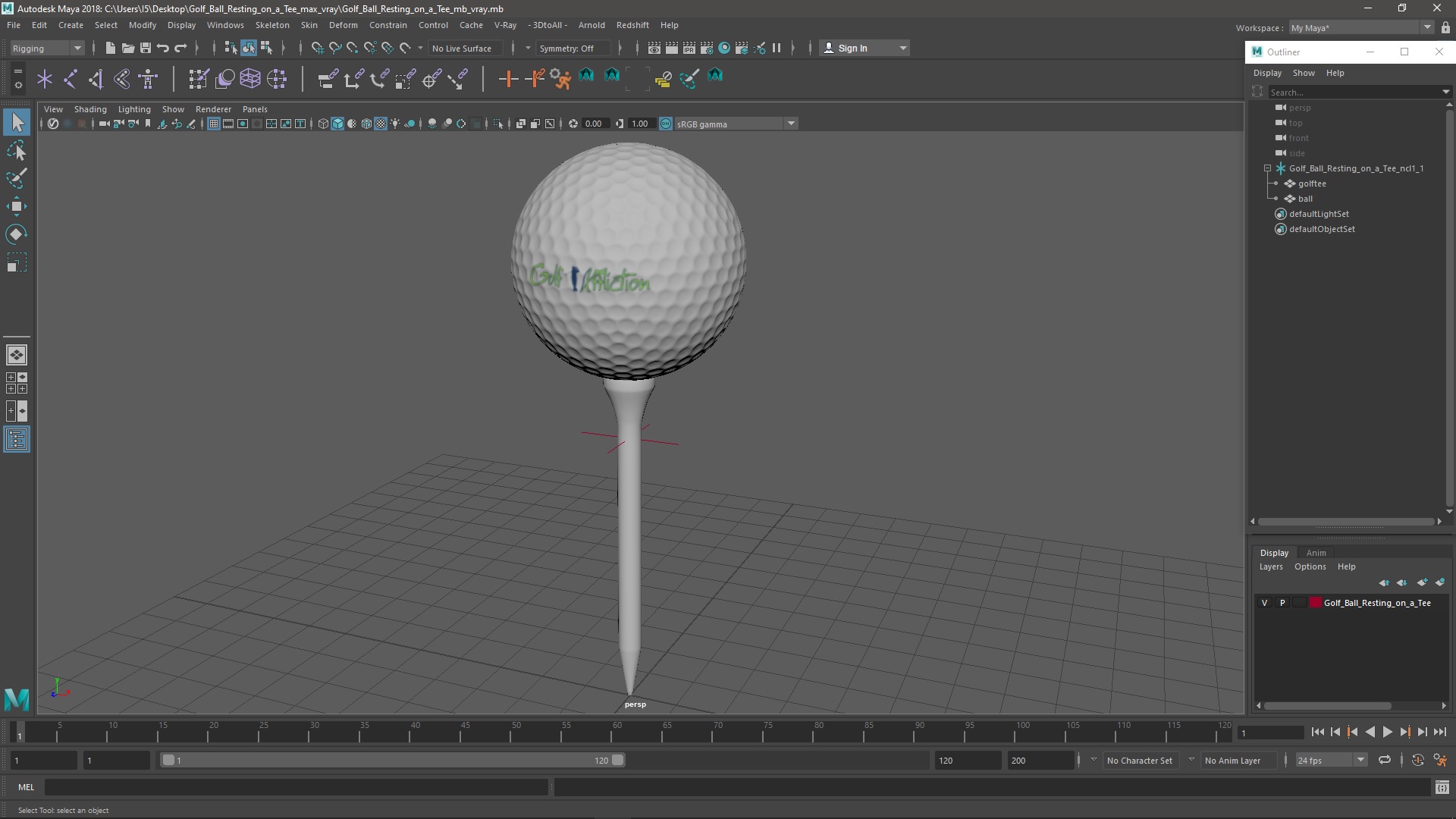Click the Create Lattice shelf icon
The width and height of the screenshot is (1456, 819).
250,79
